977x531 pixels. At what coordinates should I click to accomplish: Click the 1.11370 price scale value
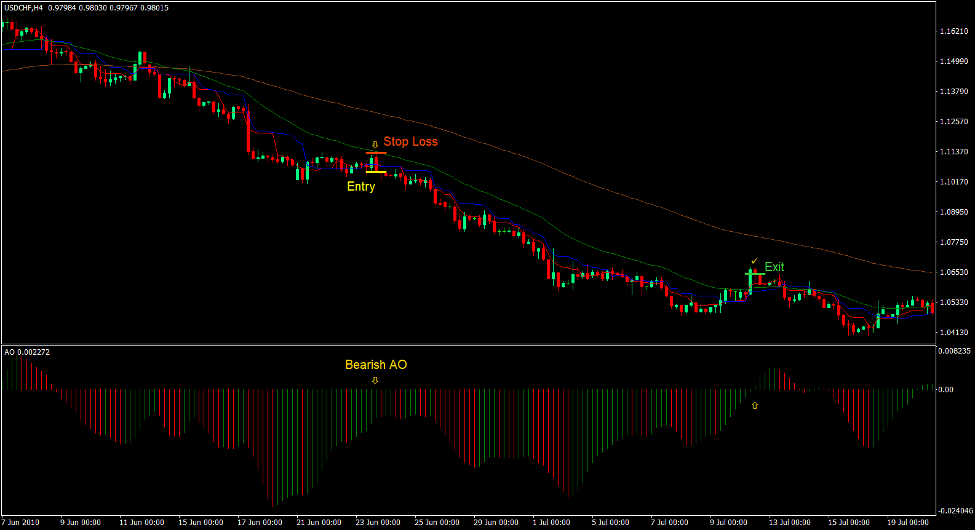click(954, 151)
